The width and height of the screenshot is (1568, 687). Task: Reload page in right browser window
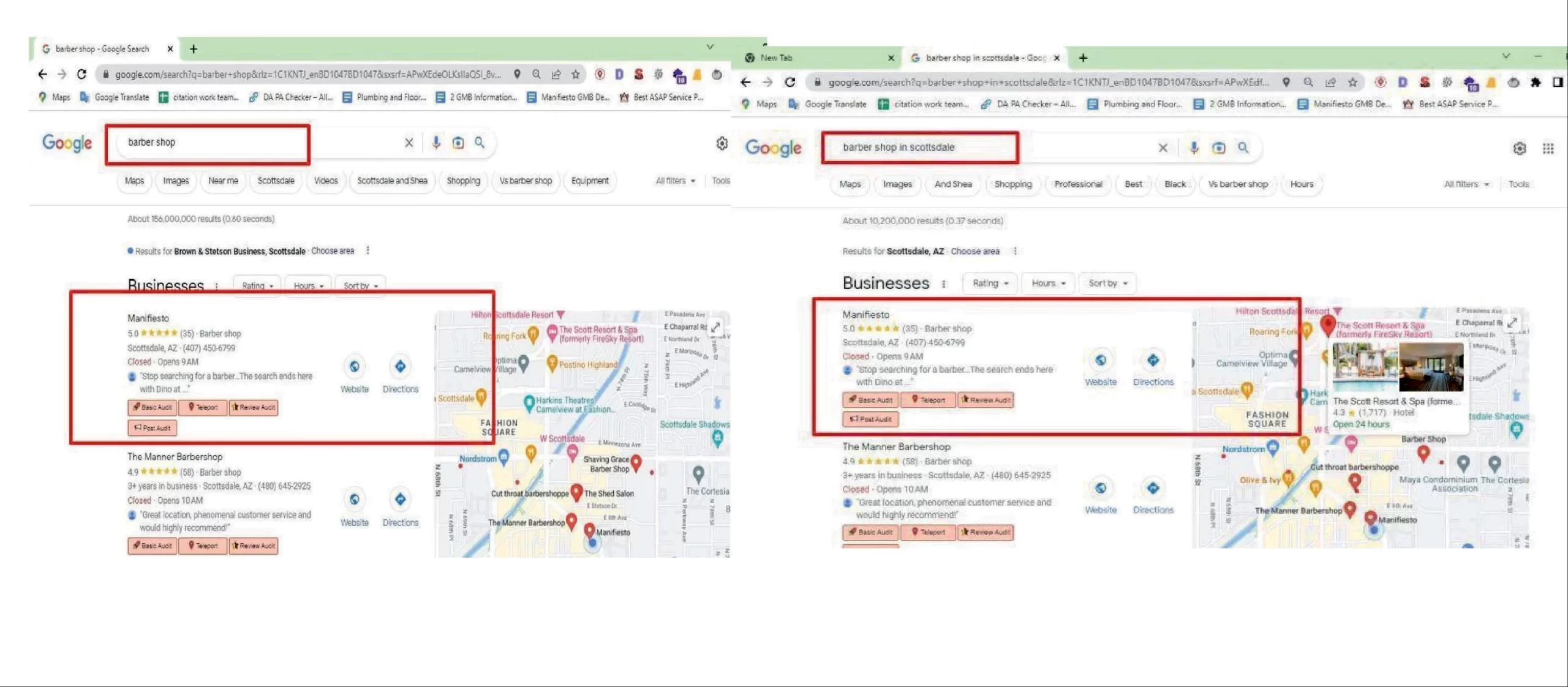click(790, 82)
